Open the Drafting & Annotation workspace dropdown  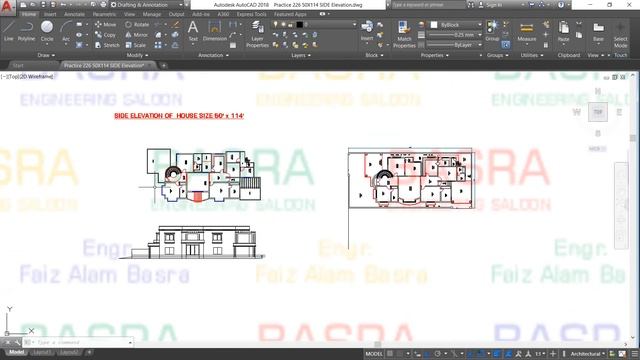click(147, 5)
